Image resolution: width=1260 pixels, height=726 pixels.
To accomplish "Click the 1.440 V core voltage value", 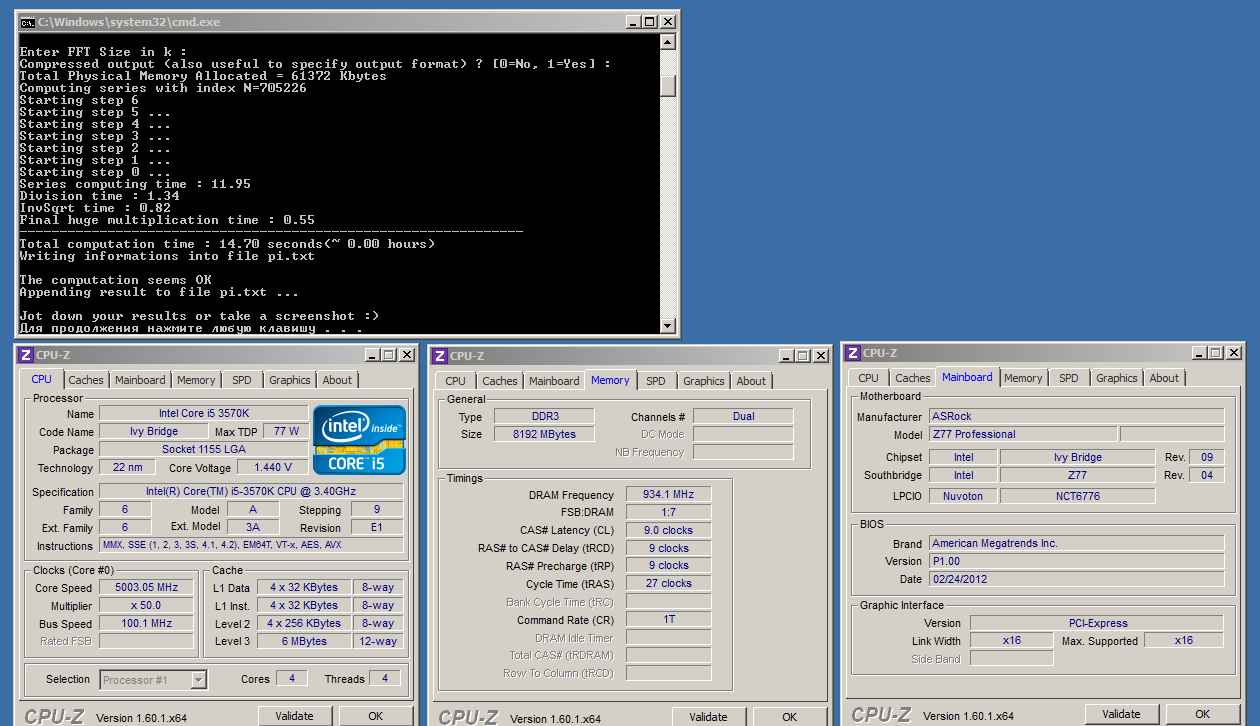I will 273,468.
